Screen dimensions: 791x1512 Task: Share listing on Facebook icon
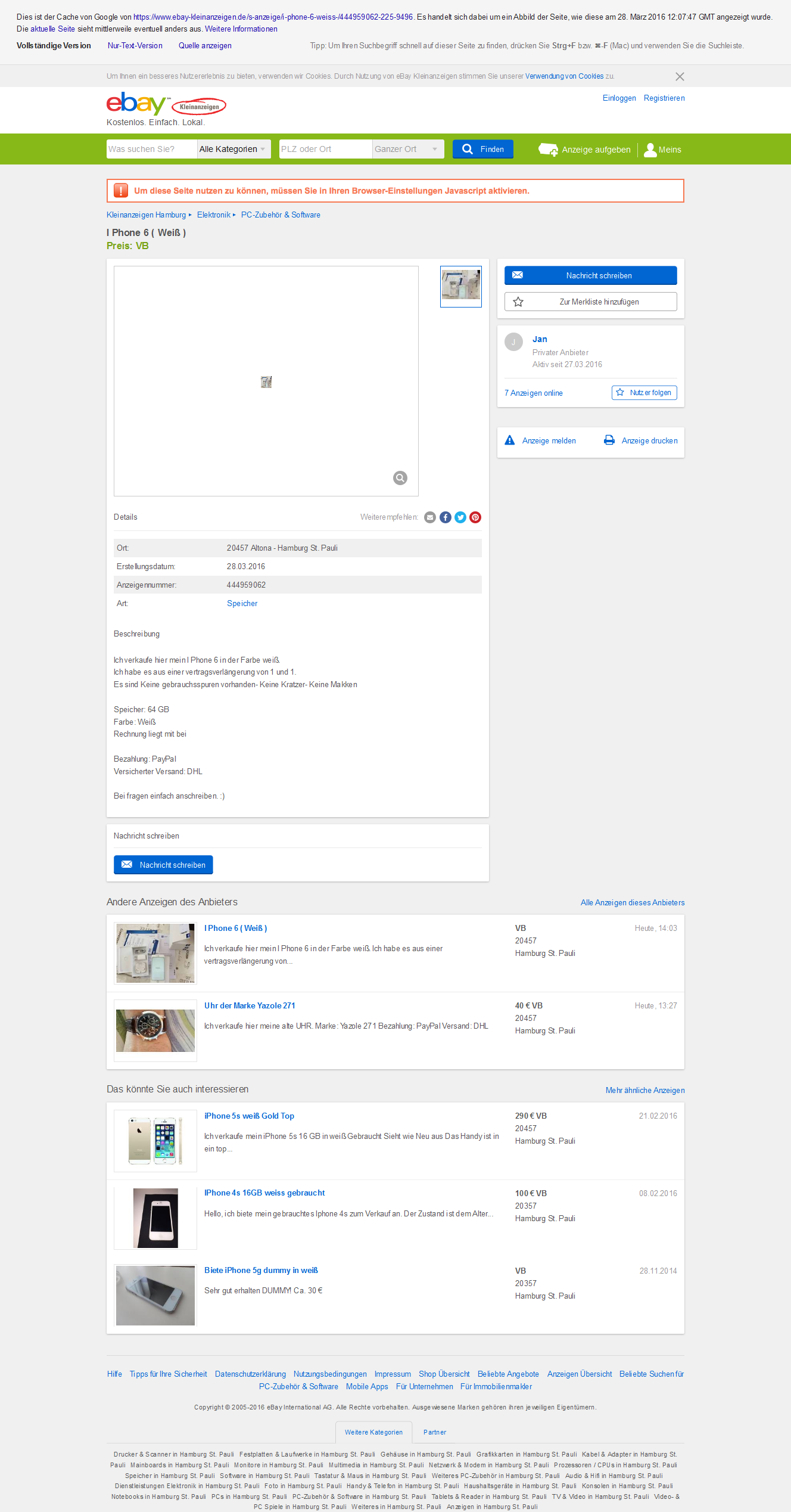446,517
